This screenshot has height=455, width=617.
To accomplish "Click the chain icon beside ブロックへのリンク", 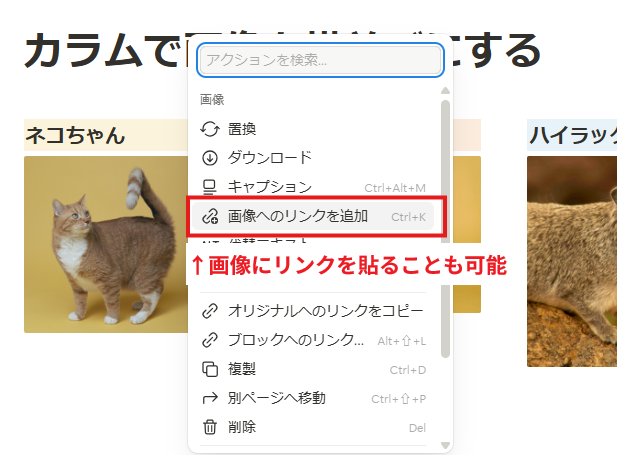I will (x=210, y=340).
